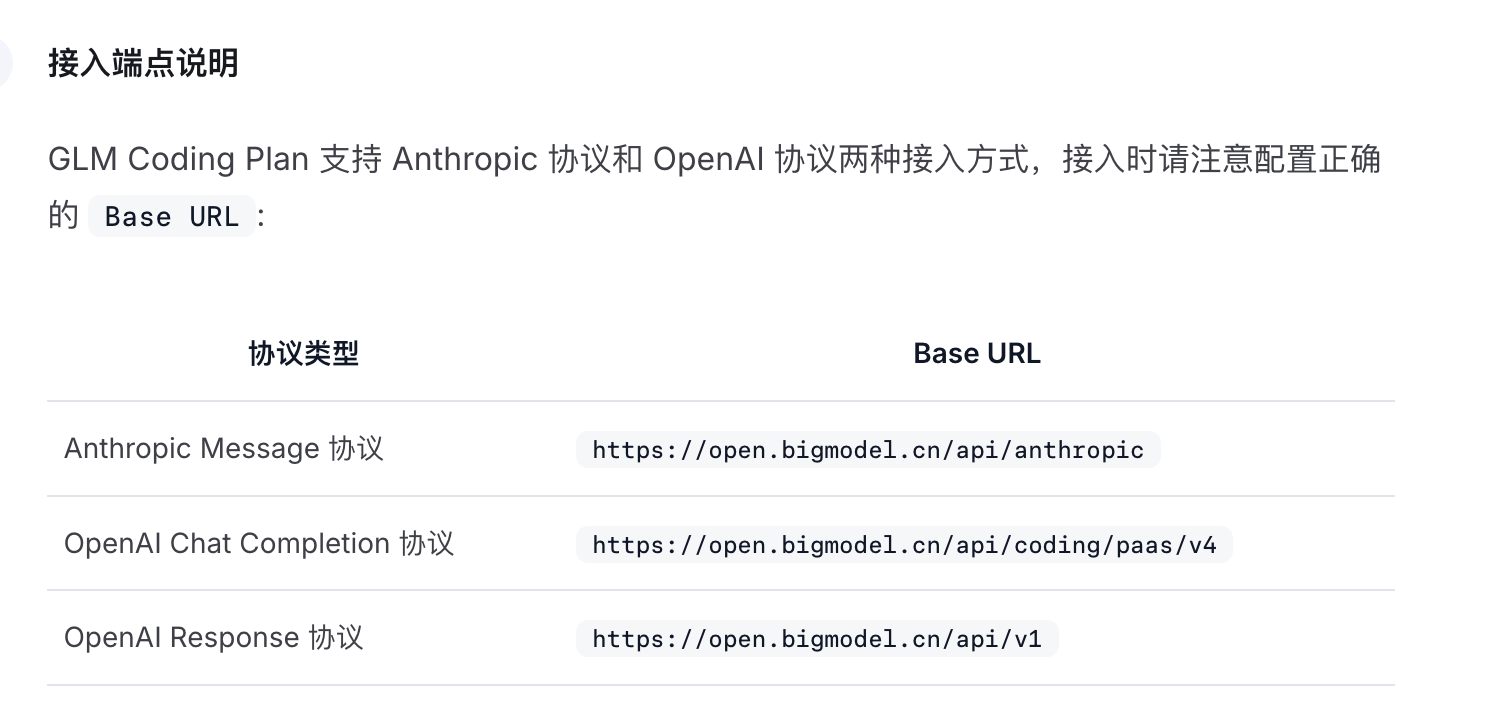Click the words GLM Coding Plan in paragraph

click(x=178, y=160)
